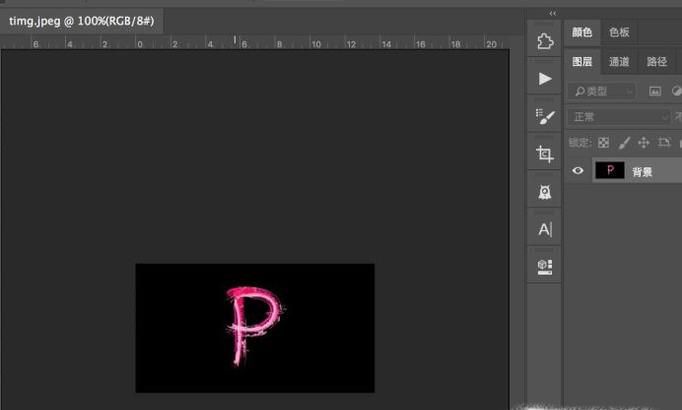Click the 背景 layer thumbnail

click(609, 171)
